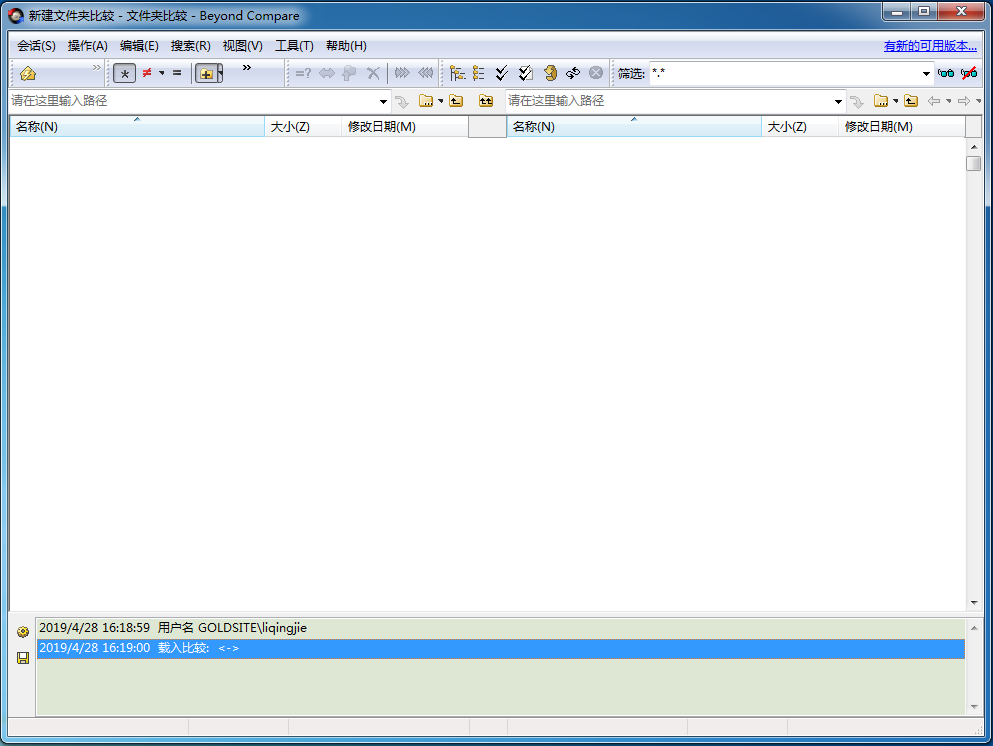Open the right path history dropdown
The width and height of the screenshot is (993, 746).
coord(839,101)
